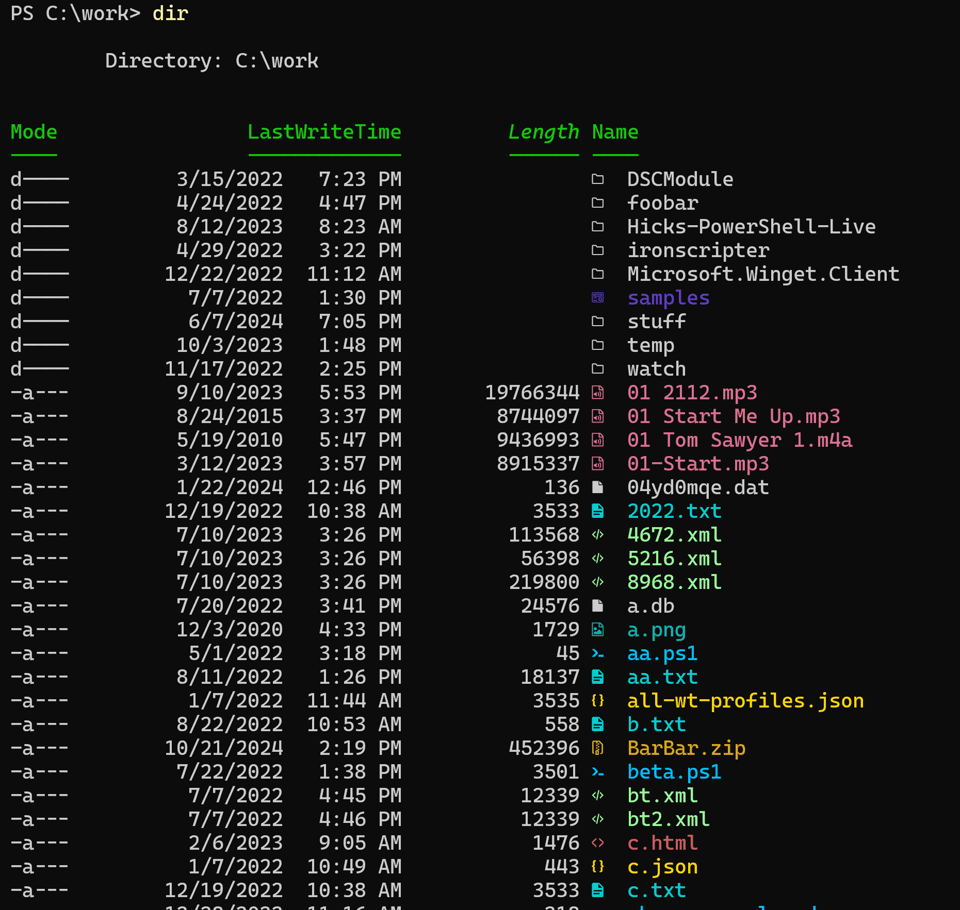Click the samples folder name

pyautogui.click(x=669, y=298)
